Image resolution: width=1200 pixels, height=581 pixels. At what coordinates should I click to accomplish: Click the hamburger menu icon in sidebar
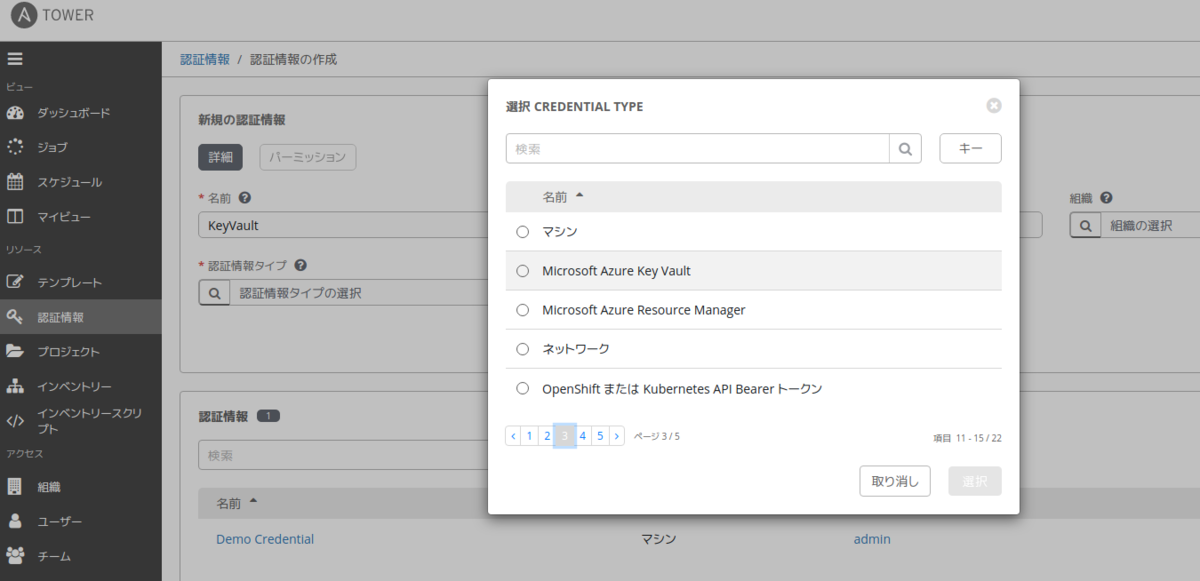click(x=15, y=59)
